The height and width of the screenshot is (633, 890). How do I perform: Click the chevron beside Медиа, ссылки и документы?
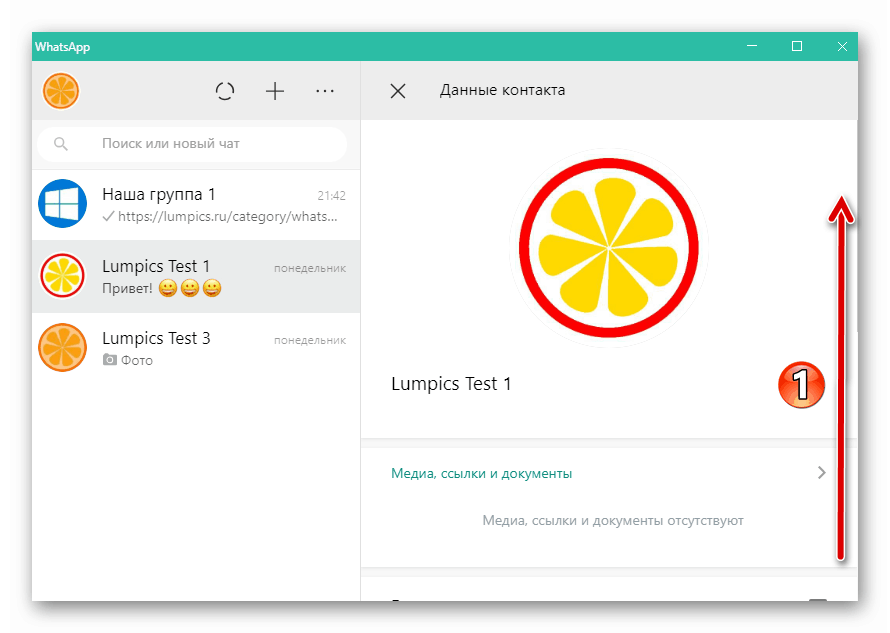coord(822,473)
